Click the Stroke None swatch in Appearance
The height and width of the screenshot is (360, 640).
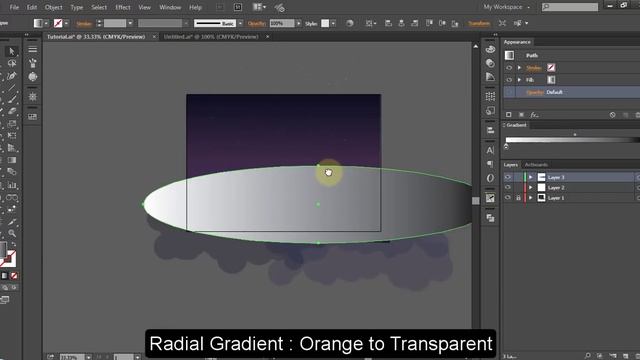pos(551,68)
